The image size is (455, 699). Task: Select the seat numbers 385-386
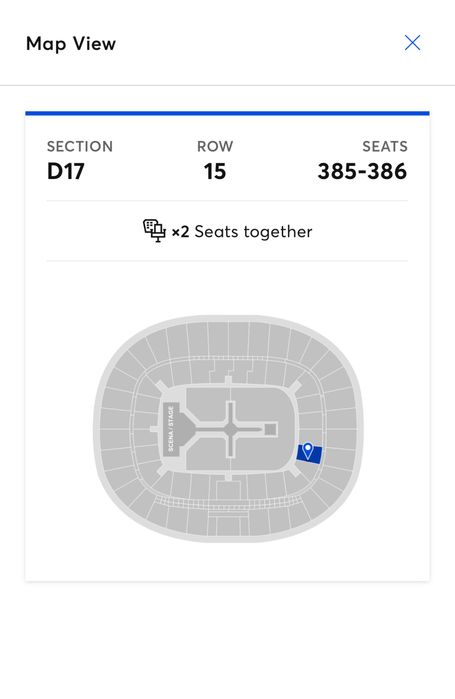coord(362,172)
